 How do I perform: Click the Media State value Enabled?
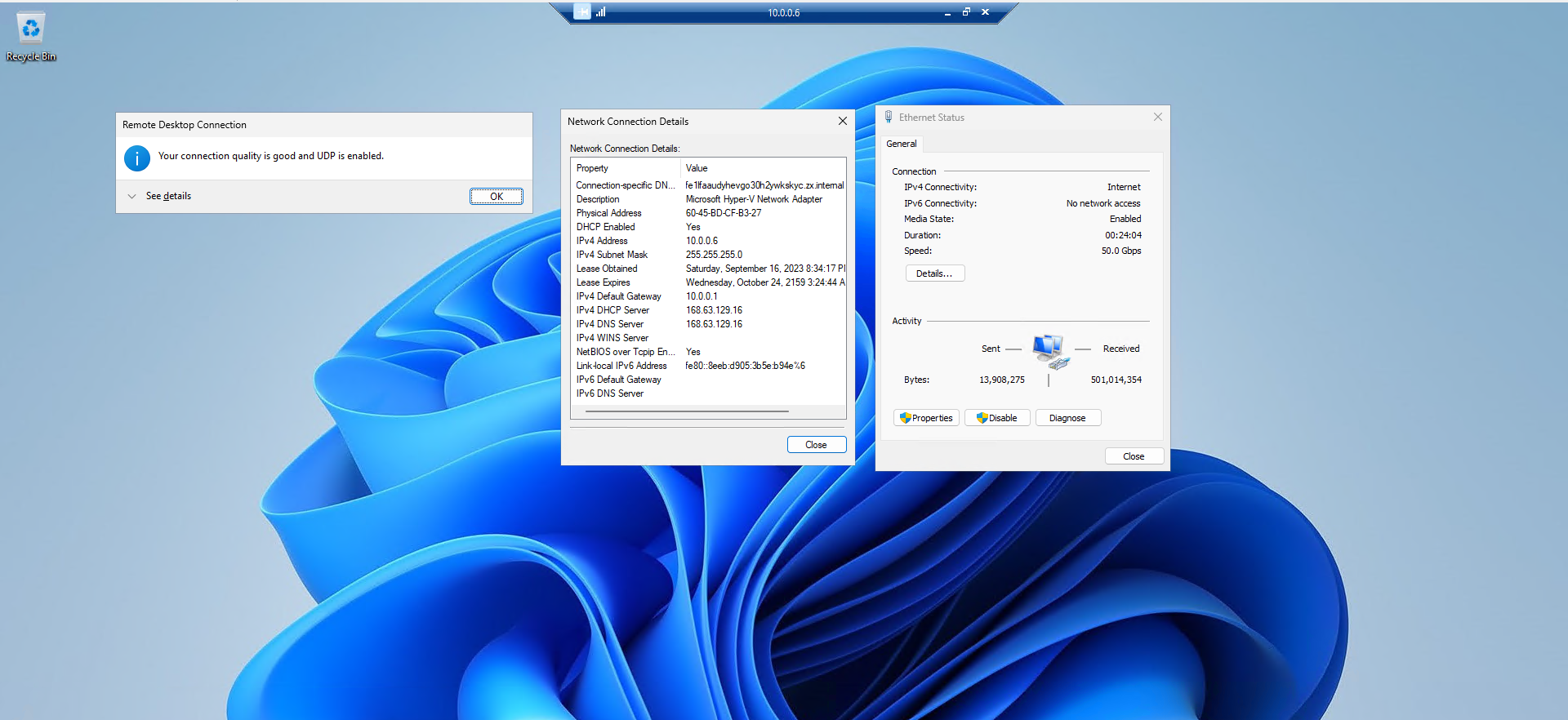click(x=1125, y=219)
